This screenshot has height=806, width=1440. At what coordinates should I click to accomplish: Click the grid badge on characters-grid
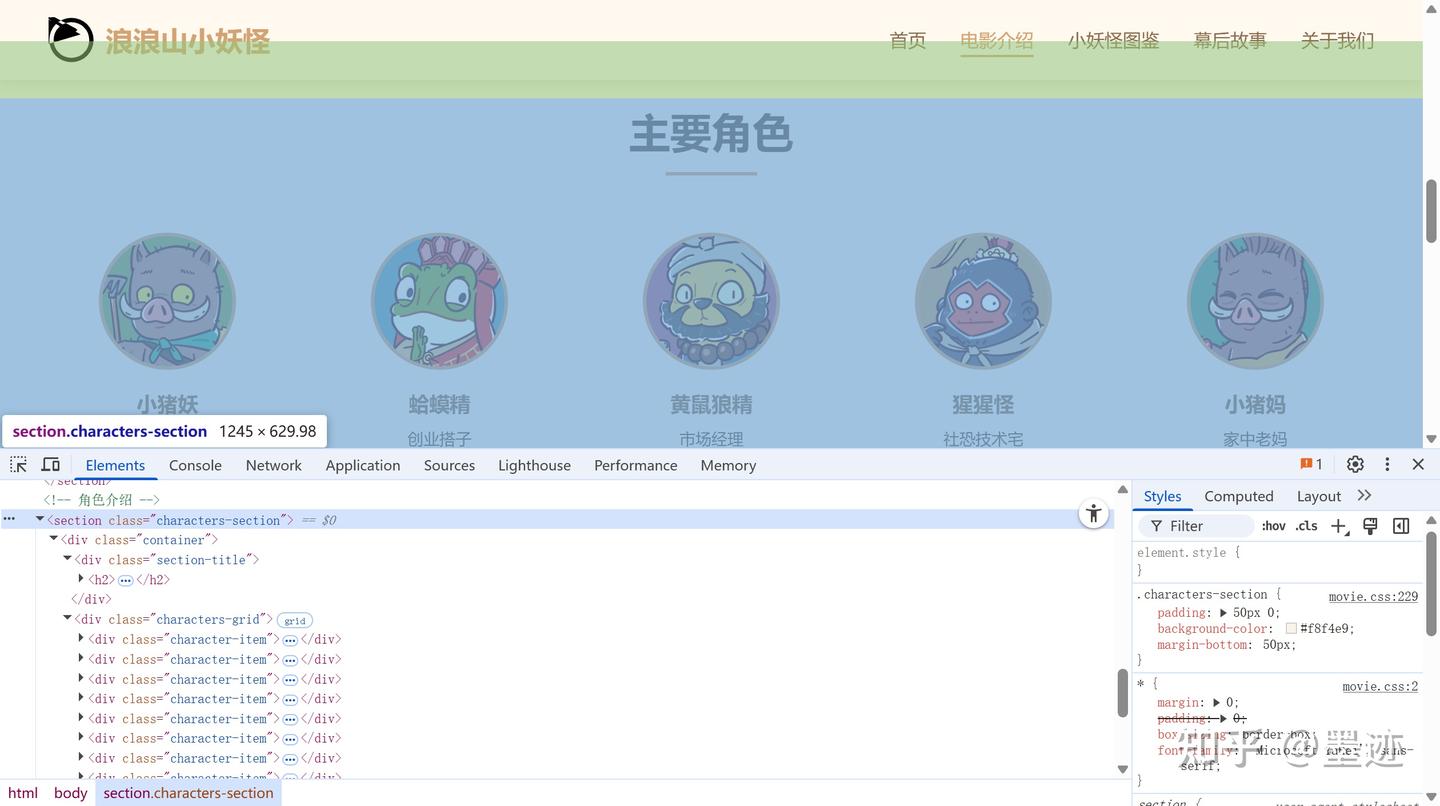point(295,620)
